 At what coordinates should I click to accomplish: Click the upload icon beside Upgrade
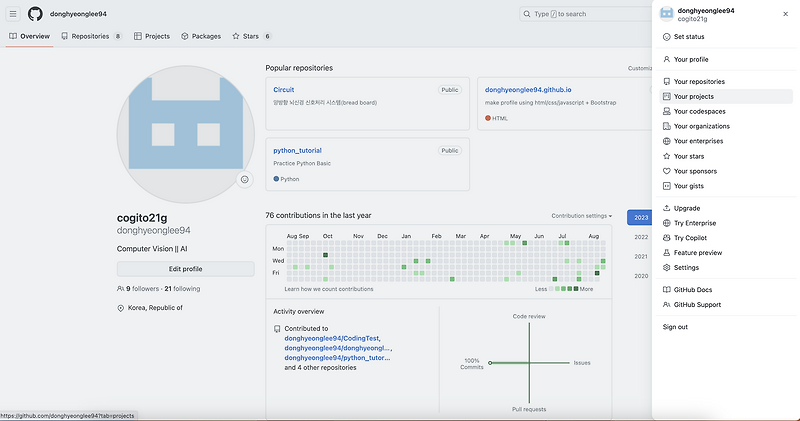point(666,208)
